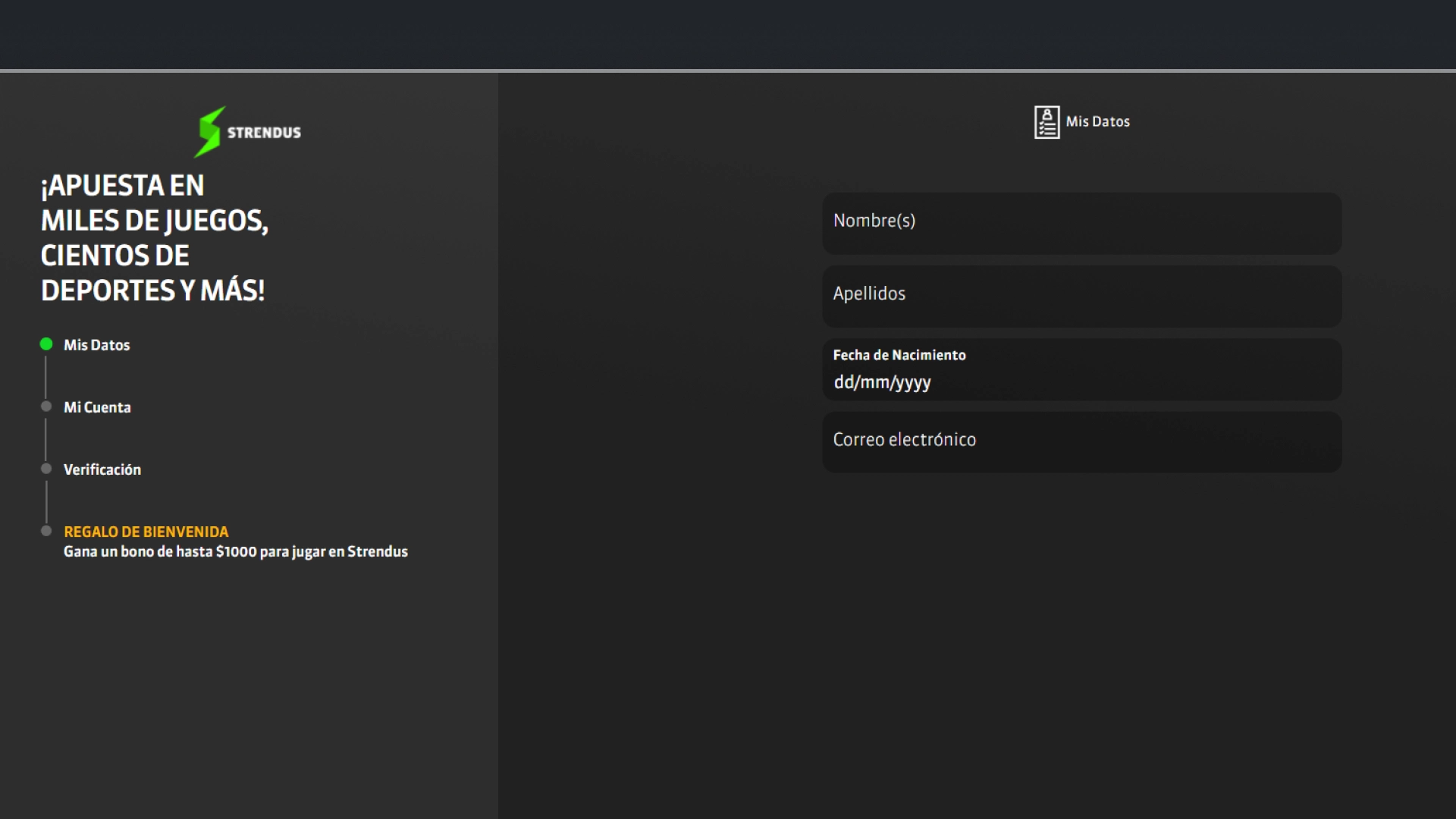Focus the Apellidos input field
The image size is (1456, 819).
(1082, 296)
